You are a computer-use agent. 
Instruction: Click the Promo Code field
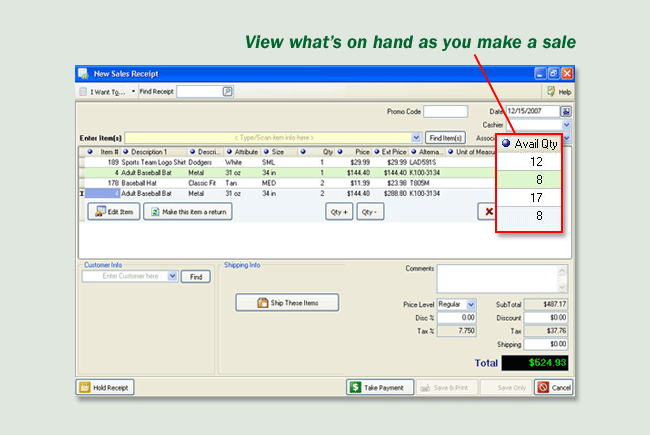point(445,111)
